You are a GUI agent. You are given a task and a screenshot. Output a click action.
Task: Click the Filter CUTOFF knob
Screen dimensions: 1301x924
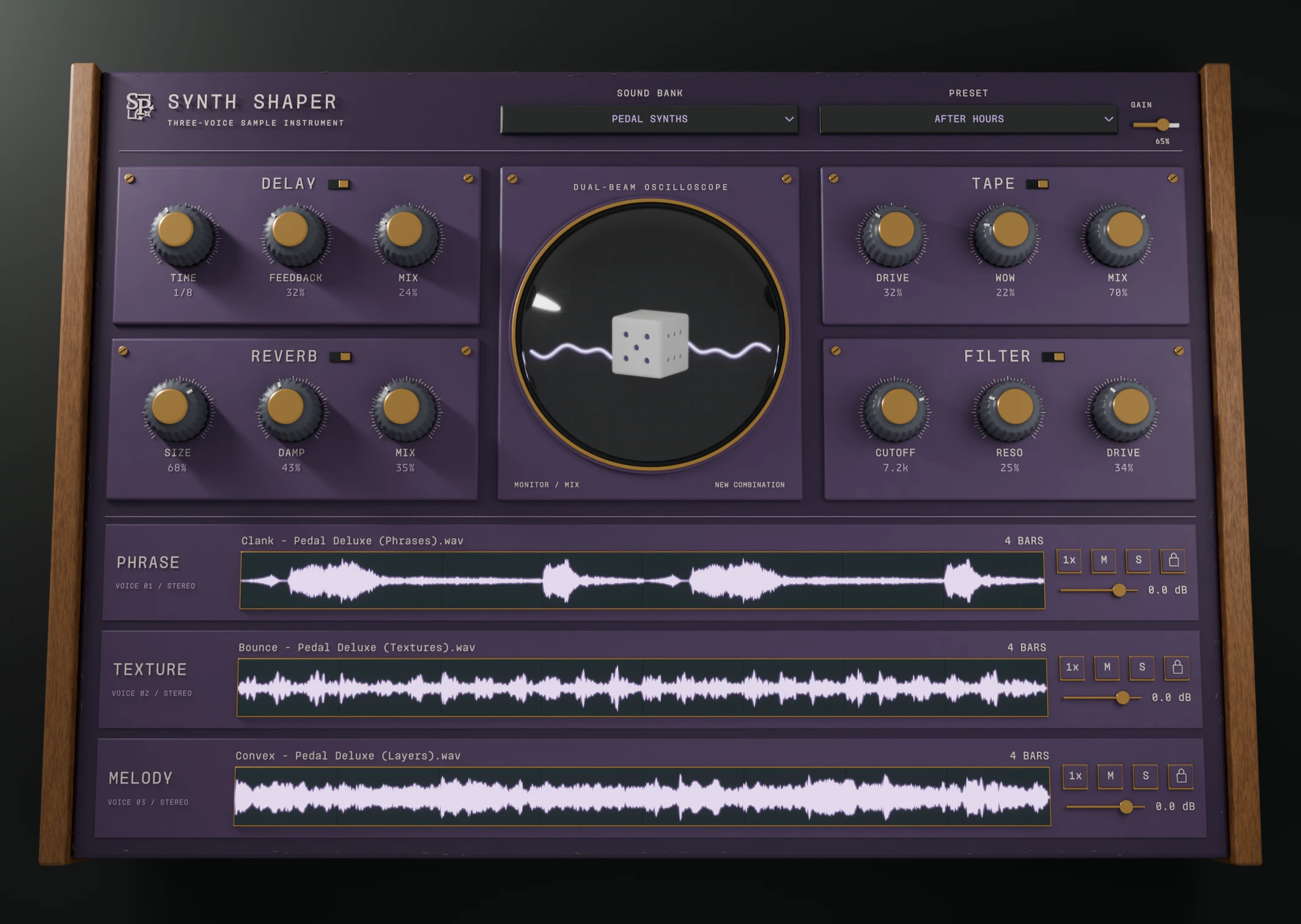click(x=895, y=409)
